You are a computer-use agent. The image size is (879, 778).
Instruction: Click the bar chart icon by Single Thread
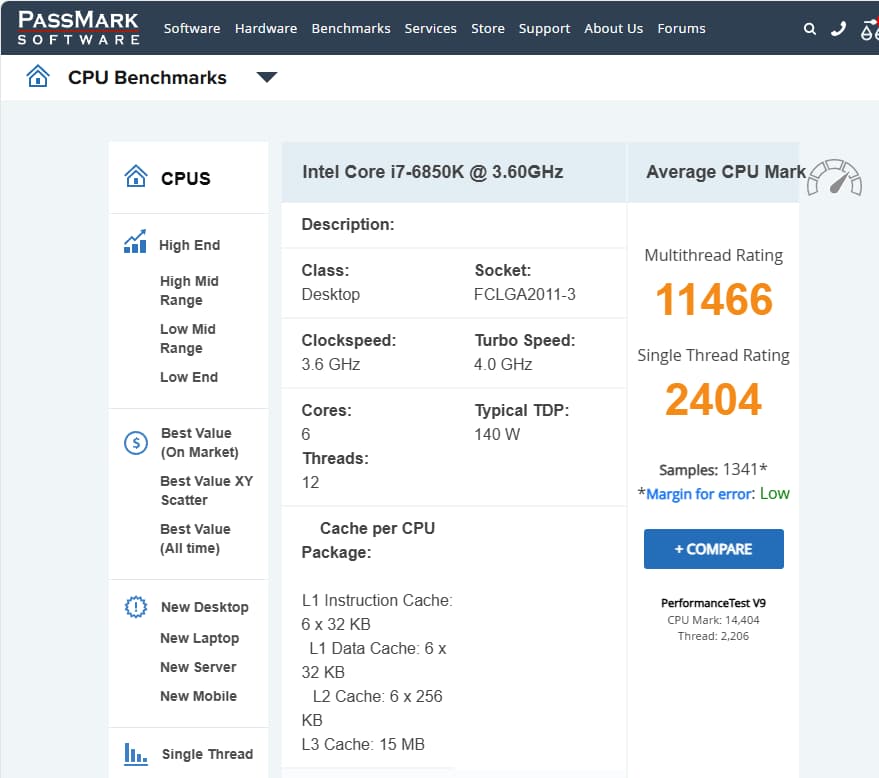pos(136,754)
